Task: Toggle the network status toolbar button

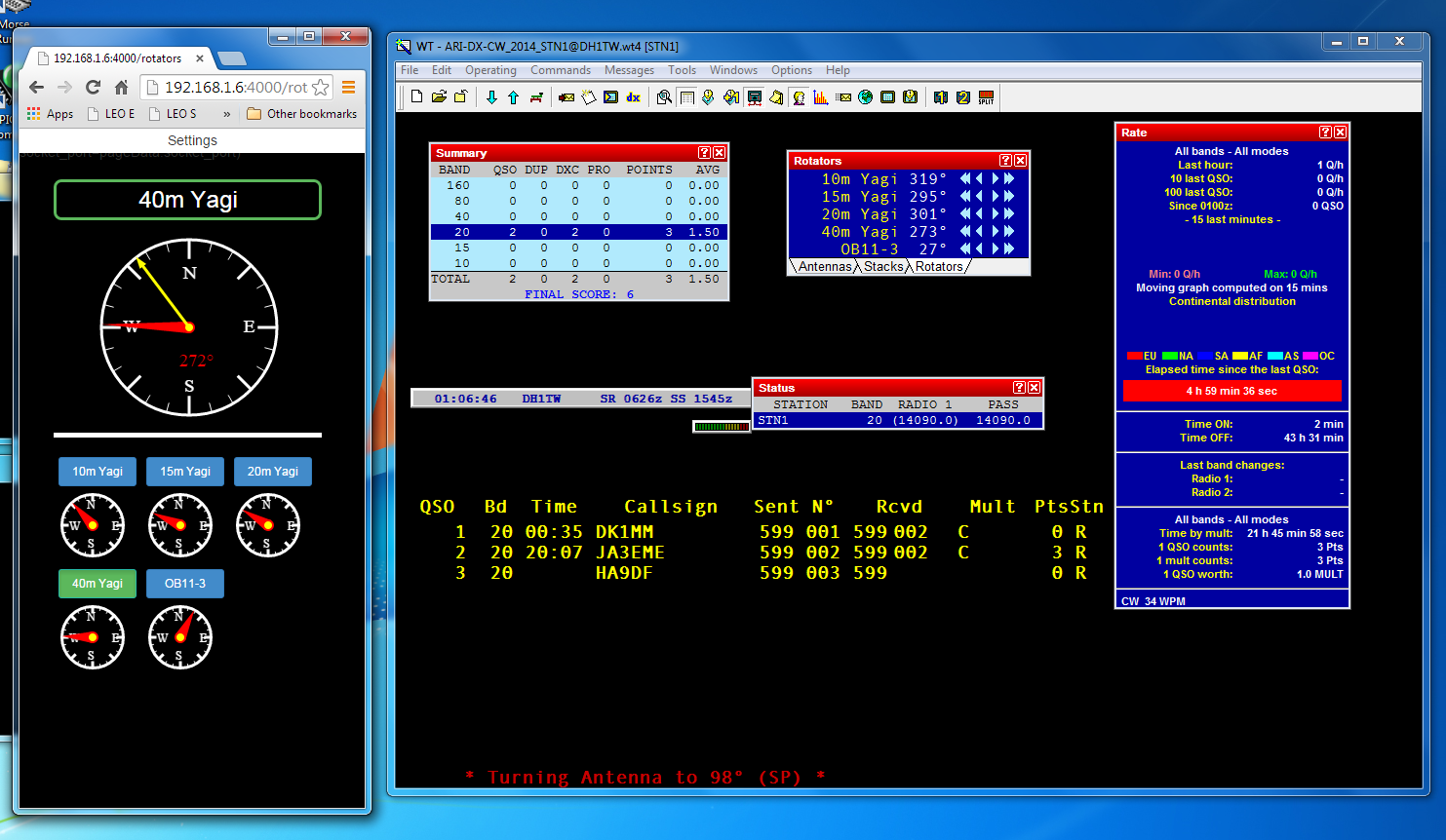Action: click(754, 97)
